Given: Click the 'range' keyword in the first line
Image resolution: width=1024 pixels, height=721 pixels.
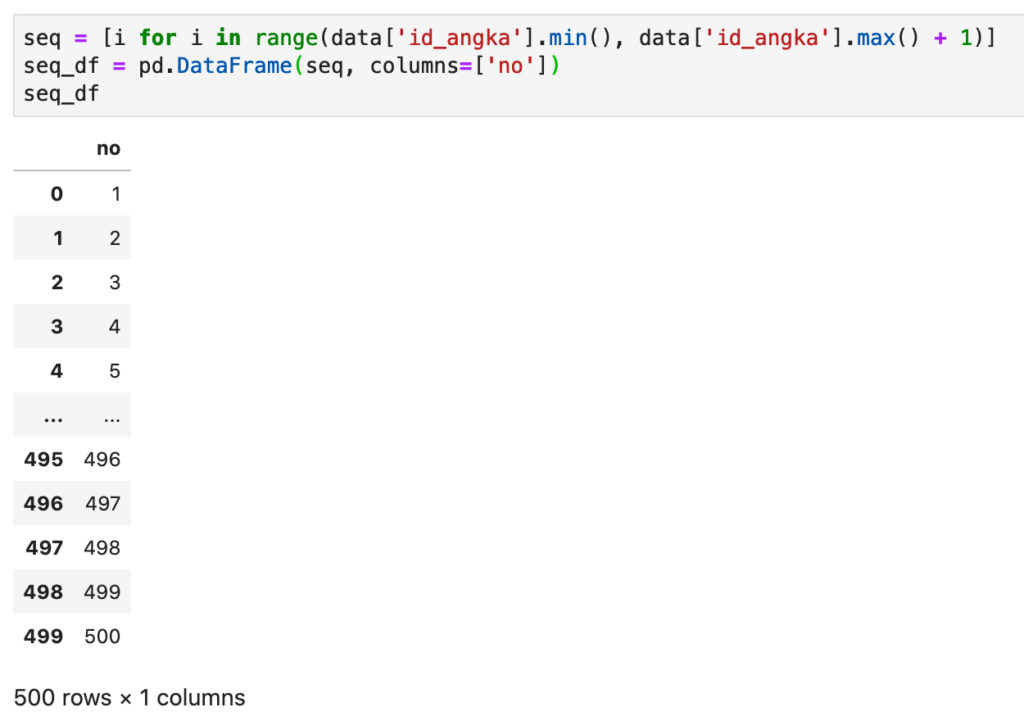Looking at the screenshot, I should [286, 38].
